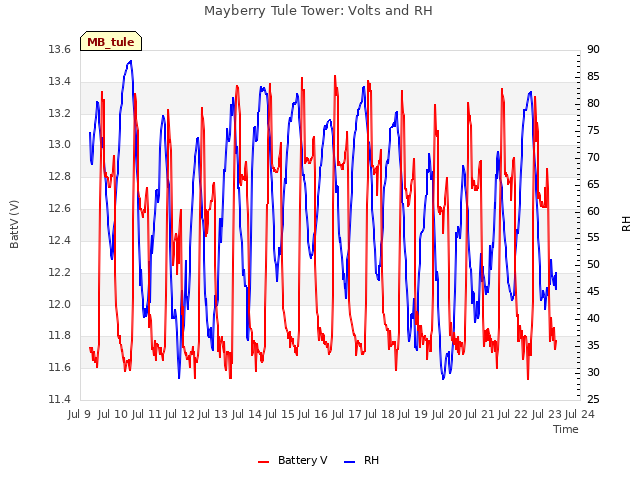Click the MB_tule annotation label
The width and height of the screenshot is (640, 480).
point(111,42)
